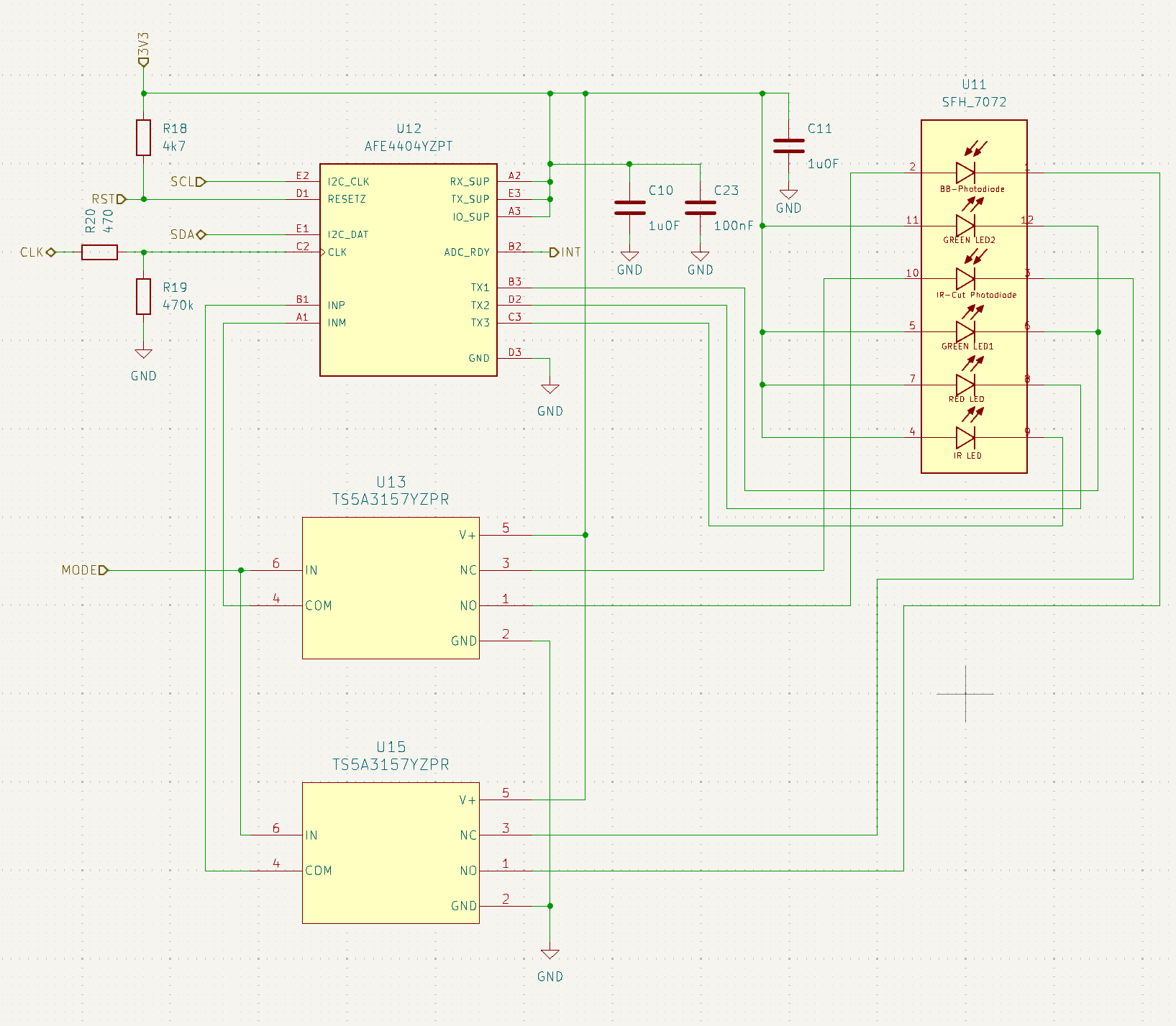1176x1026 pixels.
Task: Select the RED LED diode symbol in U11
Action: pyautogui.click(x=965, y=385)
